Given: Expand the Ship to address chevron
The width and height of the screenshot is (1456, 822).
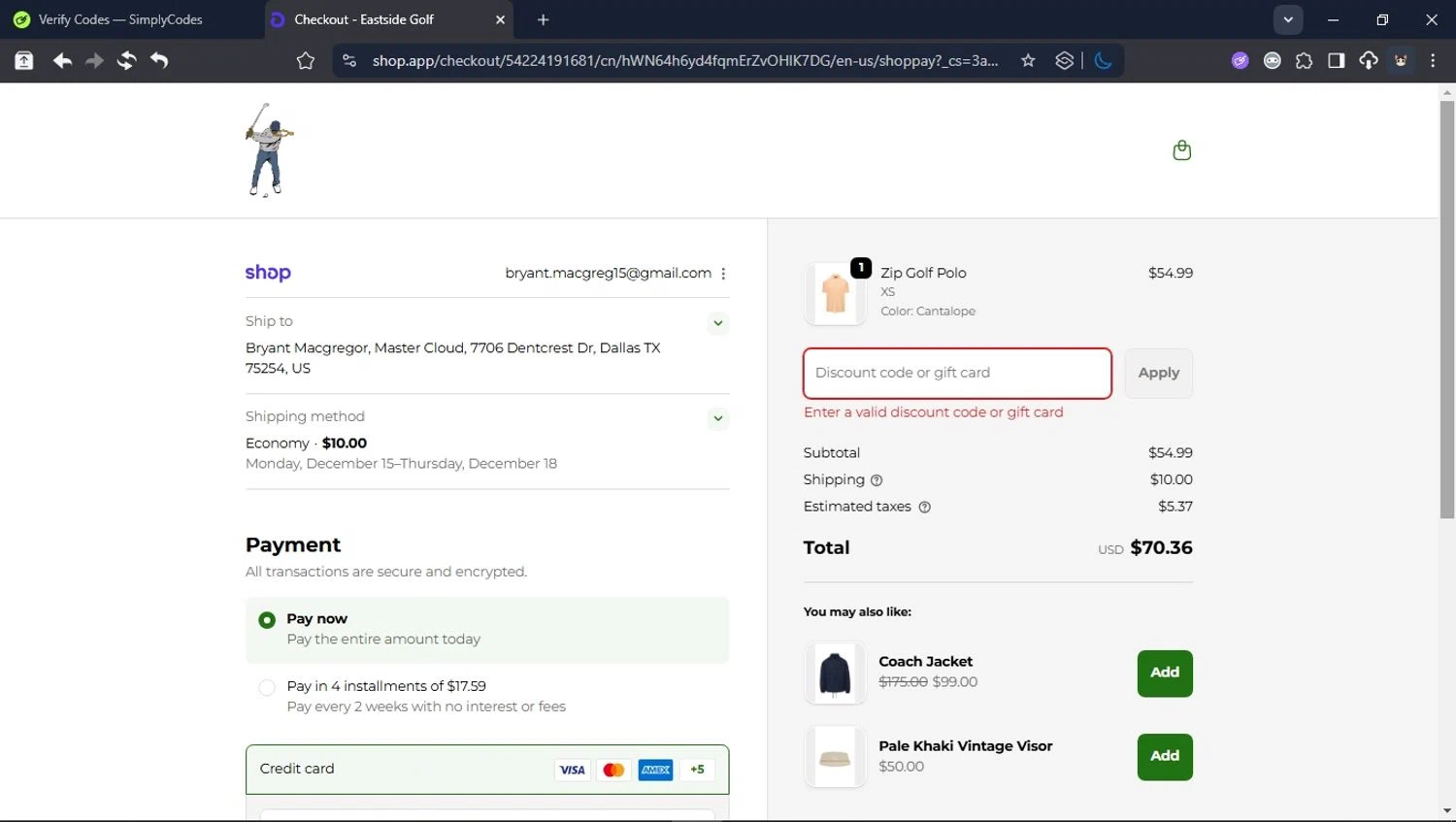Looking at the screenshot, I should coord(718,323).
